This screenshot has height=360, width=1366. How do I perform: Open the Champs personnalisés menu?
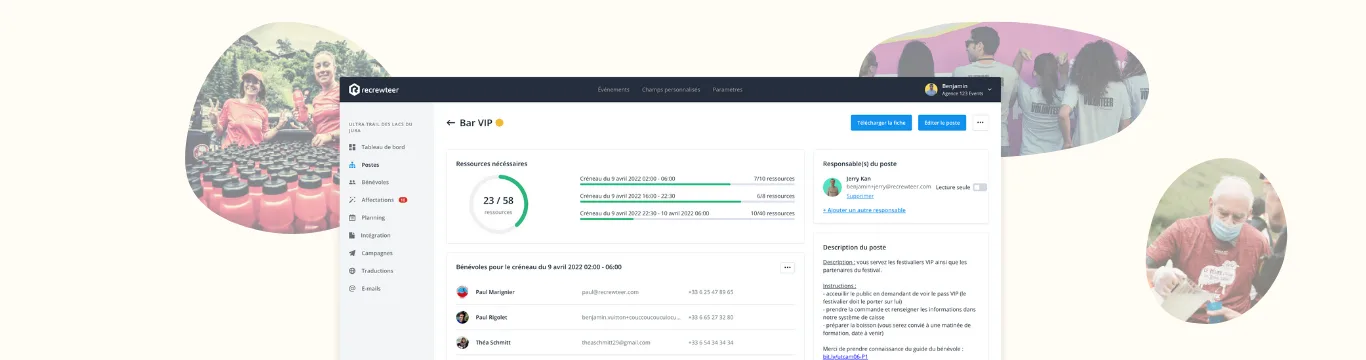(x=671, y=89)
